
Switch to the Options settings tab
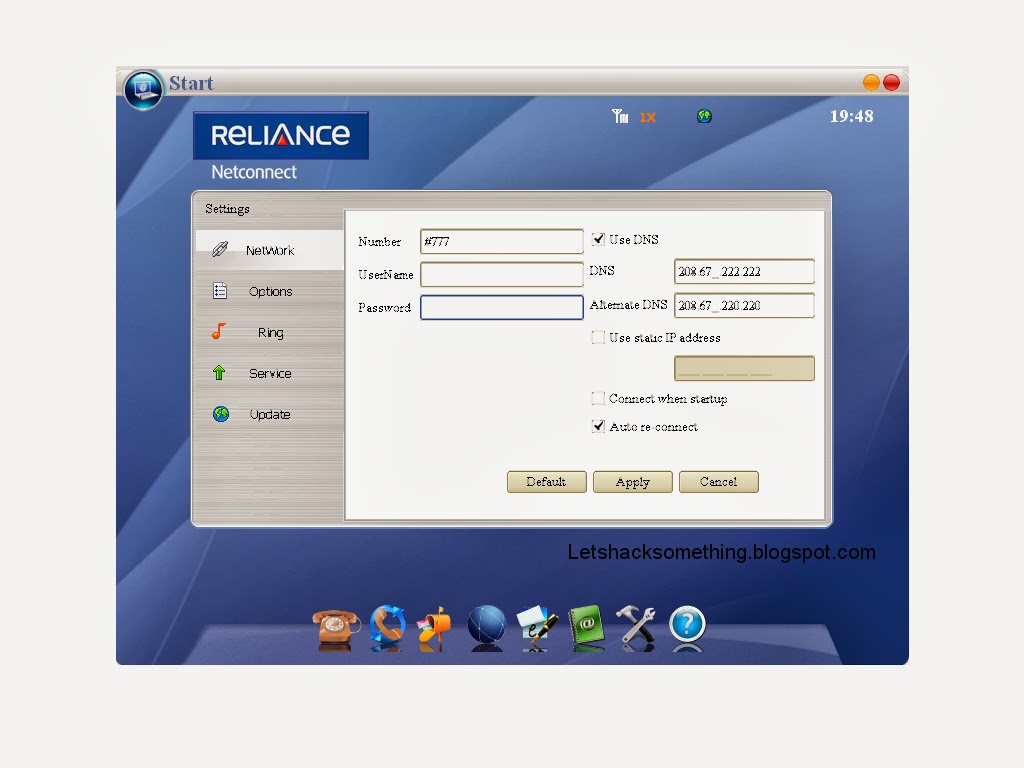coord(270,291)
